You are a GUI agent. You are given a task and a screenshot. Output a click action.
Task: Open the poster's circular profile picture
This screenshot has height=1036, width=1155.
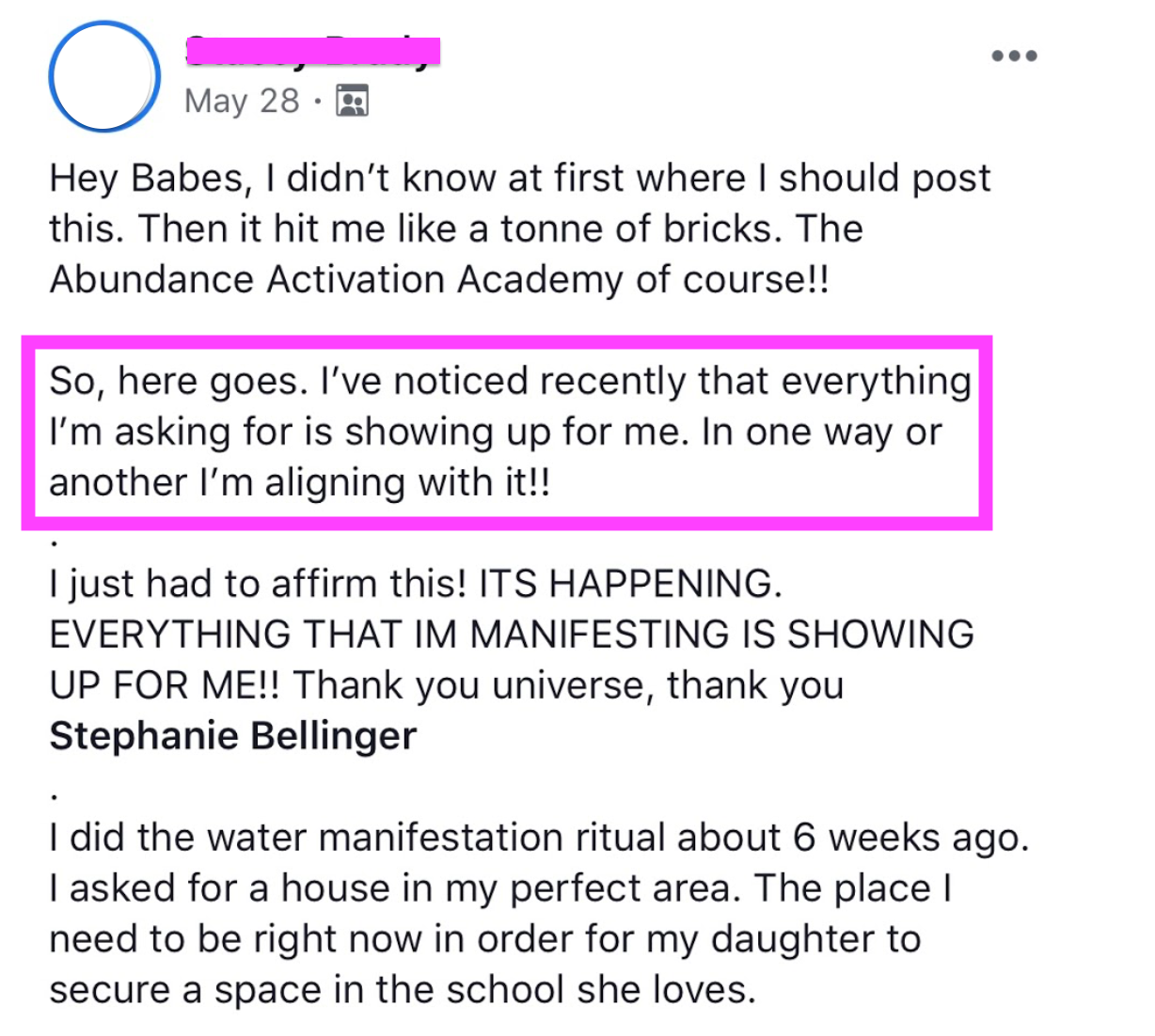(104, 76)
